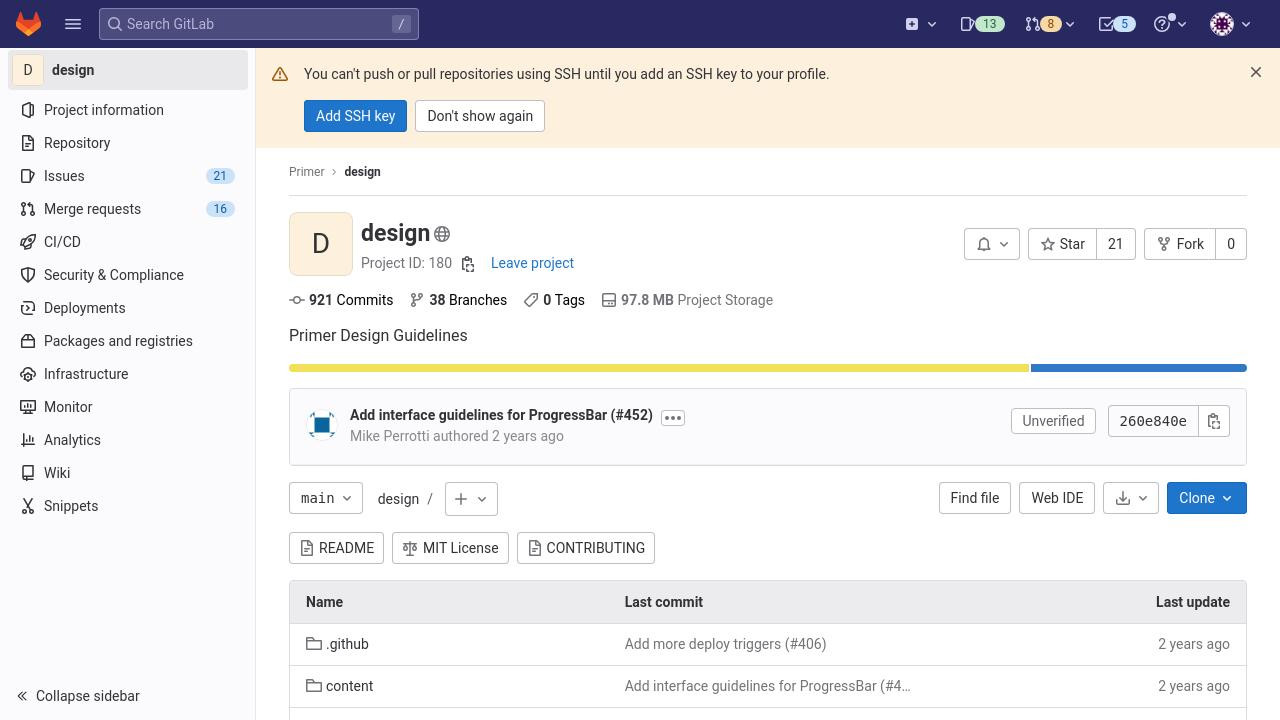Star the design project

pyautogui.click(x=1062, y=244)
